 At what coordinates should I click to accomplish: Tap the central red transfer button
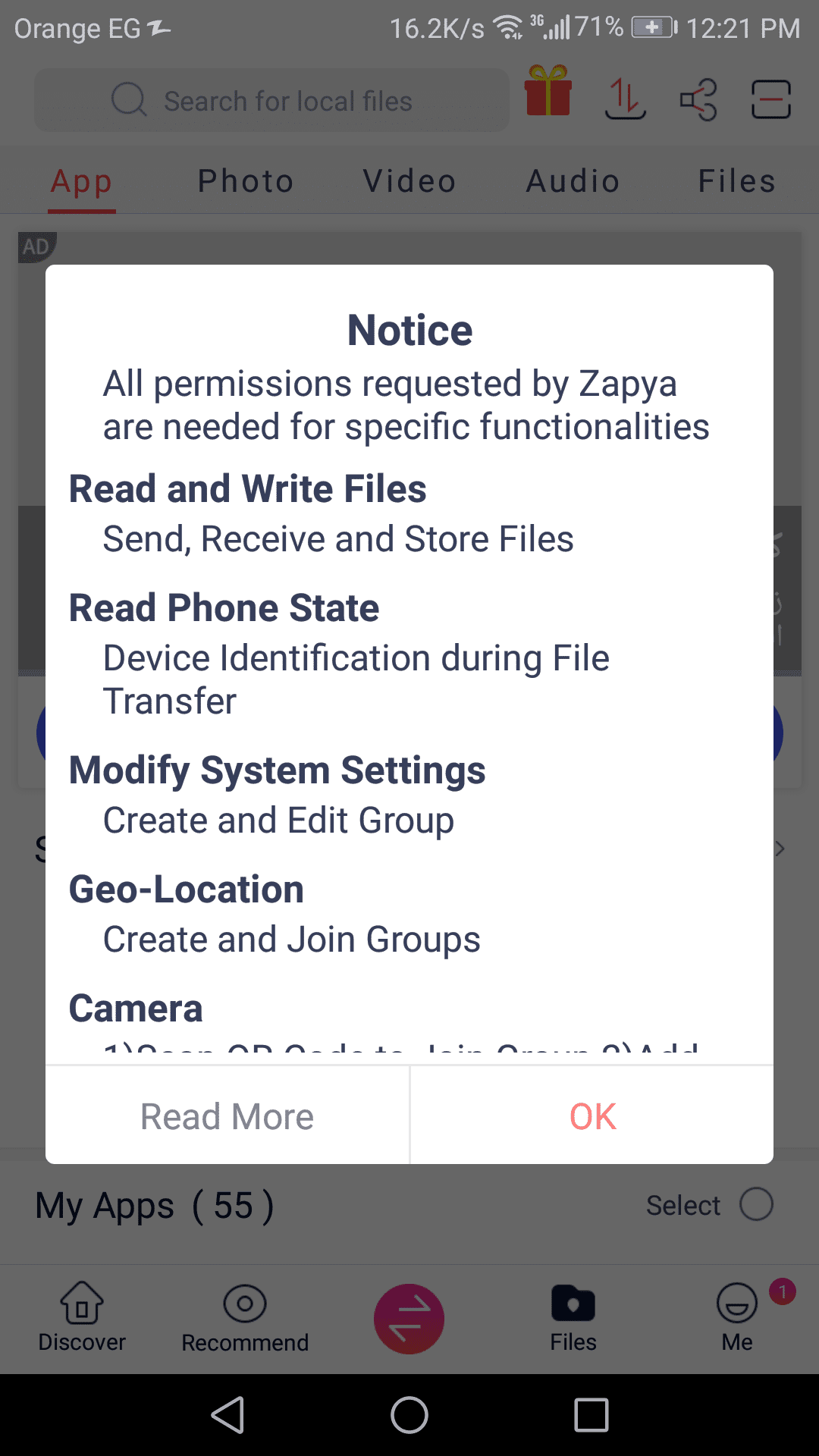(409, 1319)
